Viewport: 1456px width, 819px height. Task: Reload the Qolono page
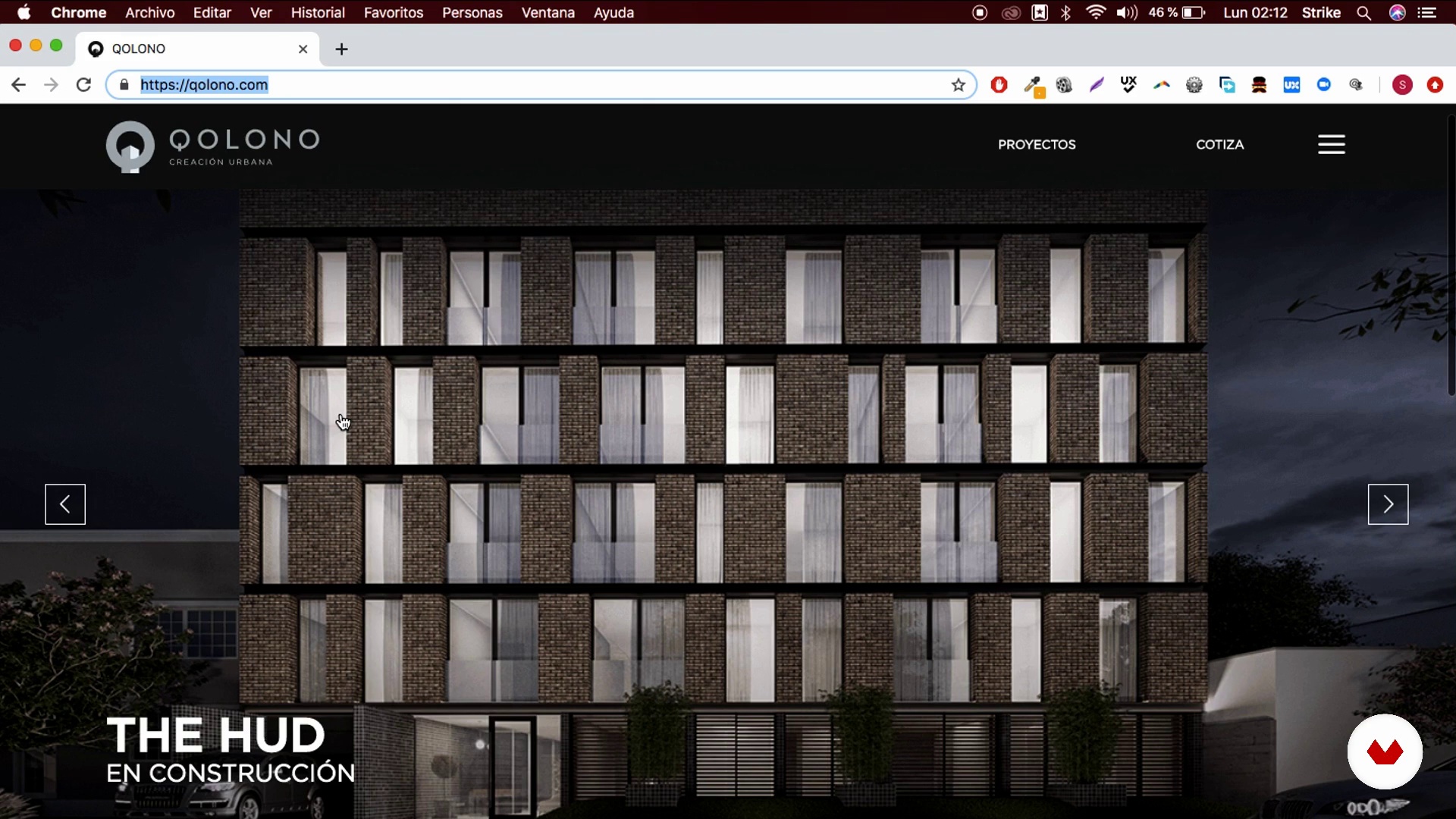pos(83,85)
